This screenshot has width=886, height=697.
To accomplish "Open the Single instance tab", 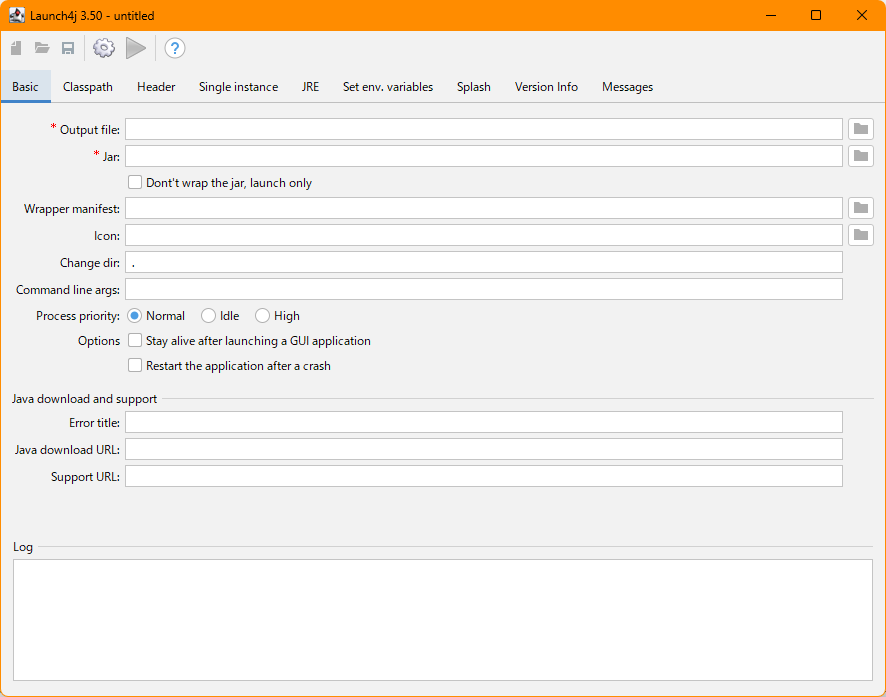I will click(238, 86).
